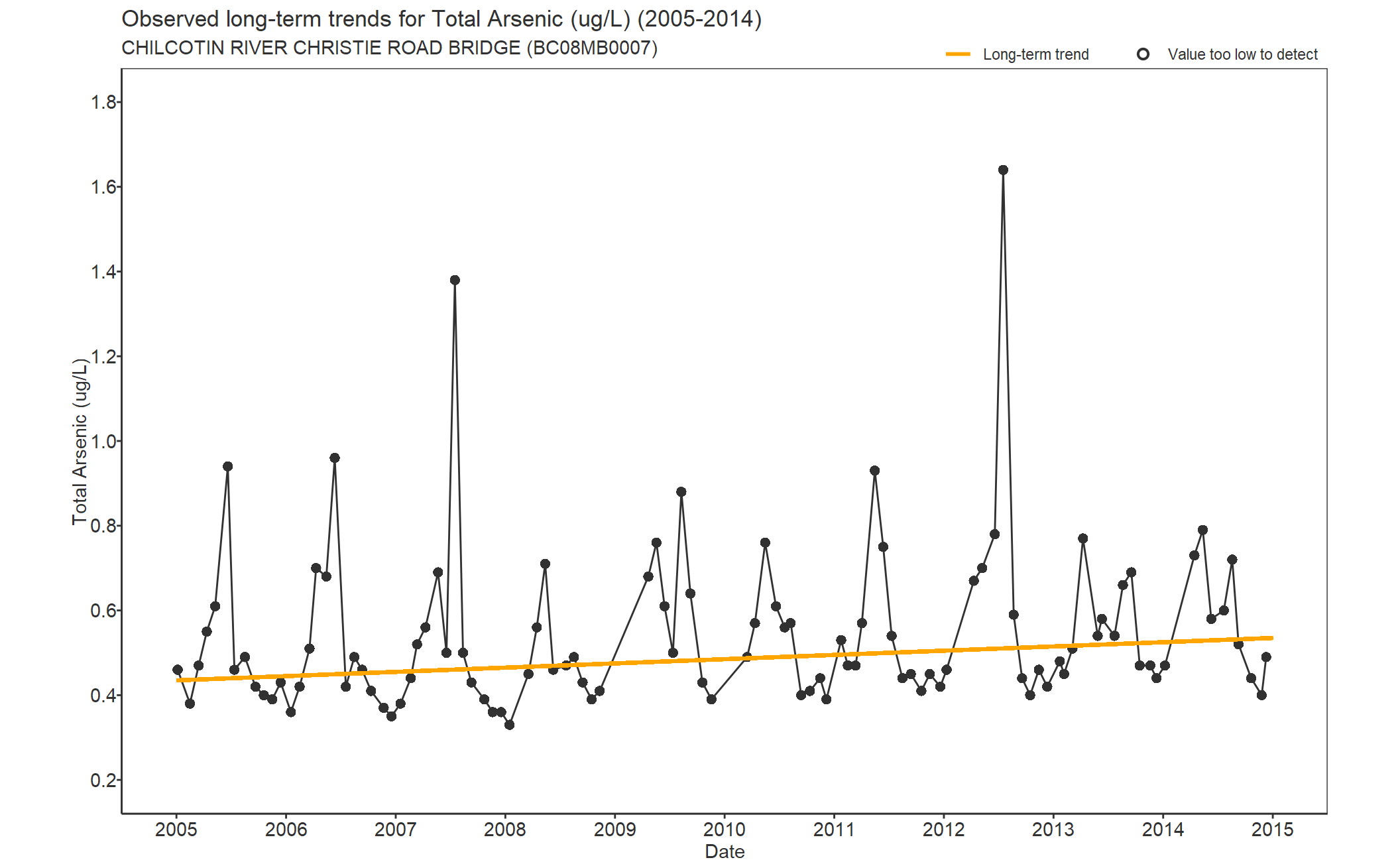The height and width of the screenshot is (868, 1400).
Task: Click the lowest data point near 2008
Action: click(x=509, y=725)
